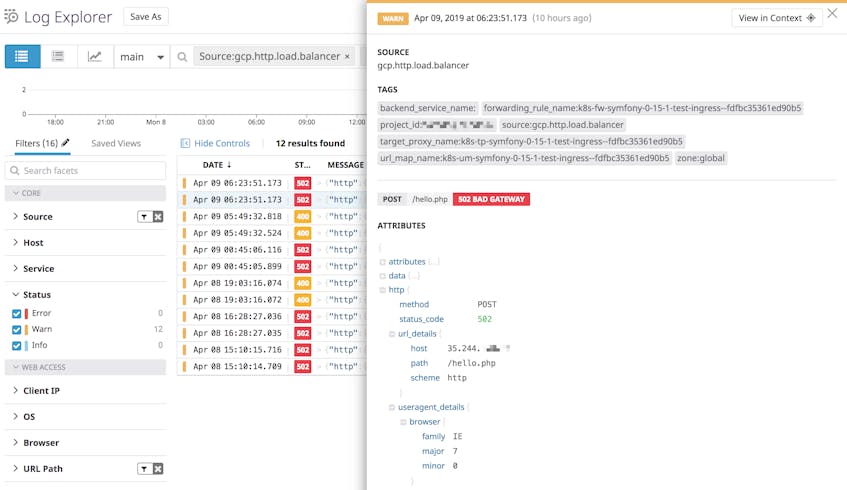Click the zone:global tag

pyautogui.click(x=701, y=158)
